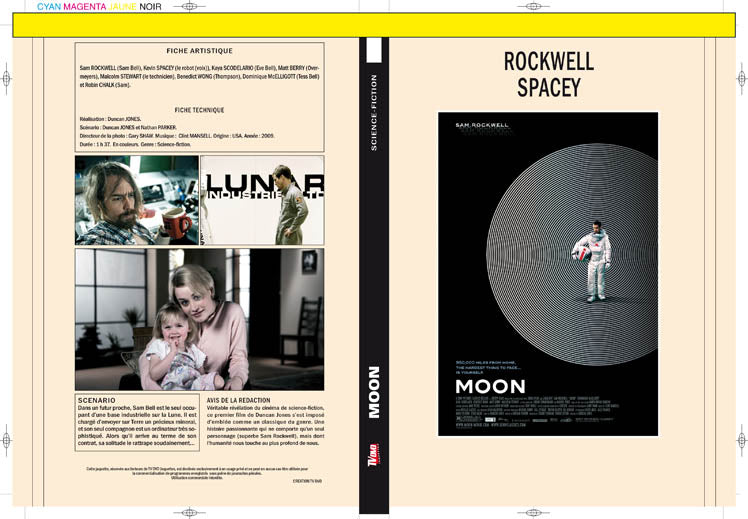The height and width of the screenshot is (519, 748).
Task: Click the NOIR color label
Action: [x=150, y=7]
